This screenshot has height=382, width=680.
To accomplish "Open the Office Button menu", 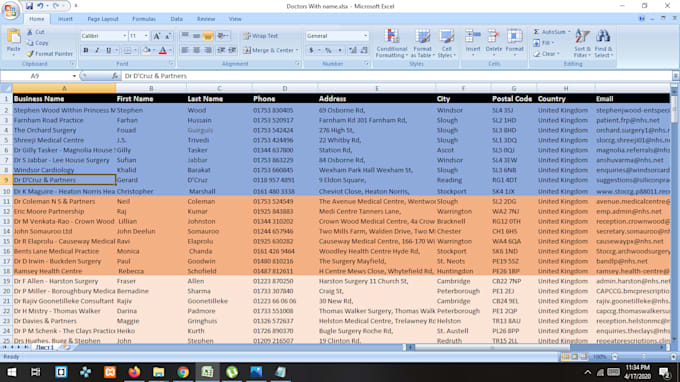I will pos(10,10).
